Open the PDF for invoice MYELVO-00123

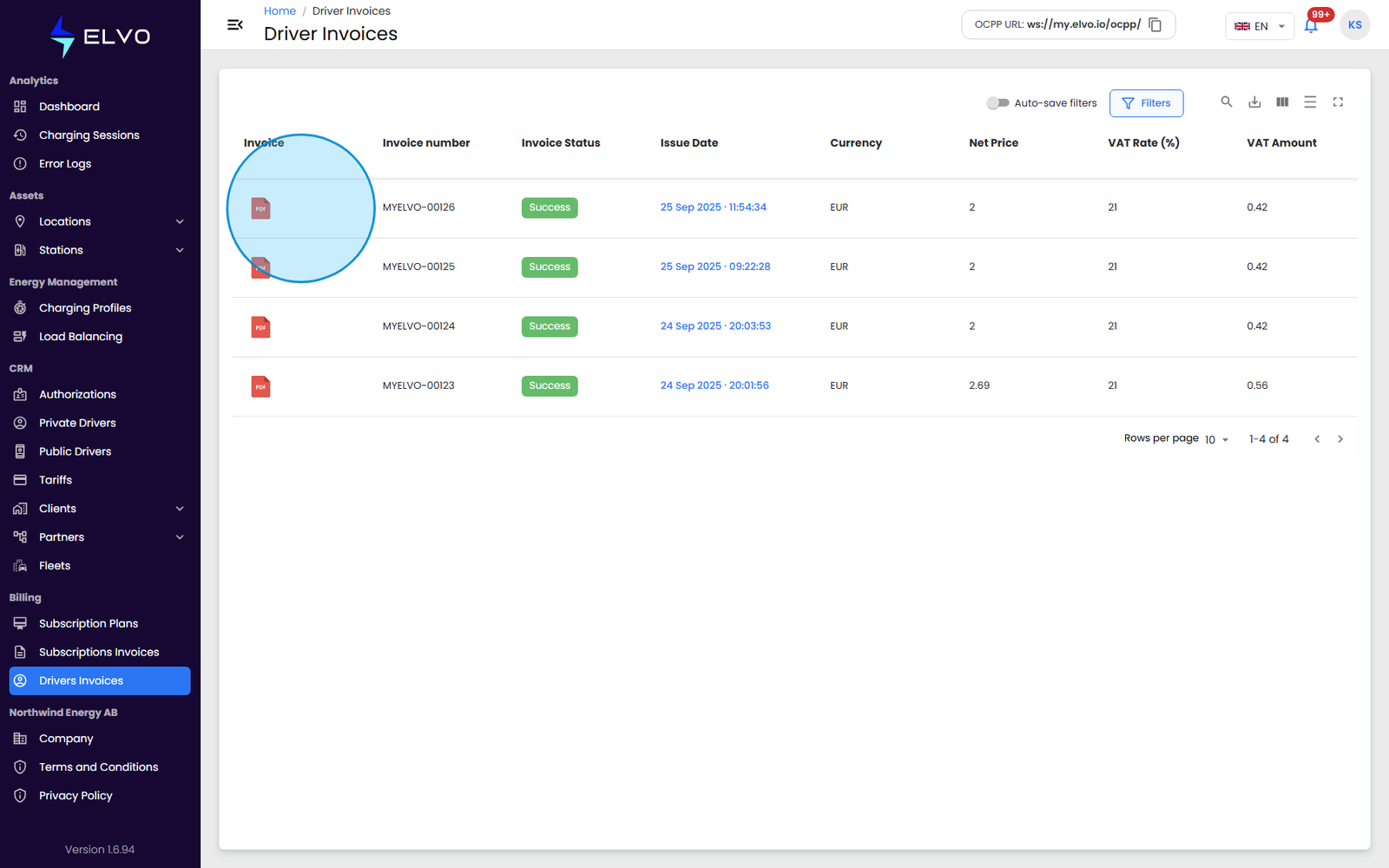click(x=260, y=386)
